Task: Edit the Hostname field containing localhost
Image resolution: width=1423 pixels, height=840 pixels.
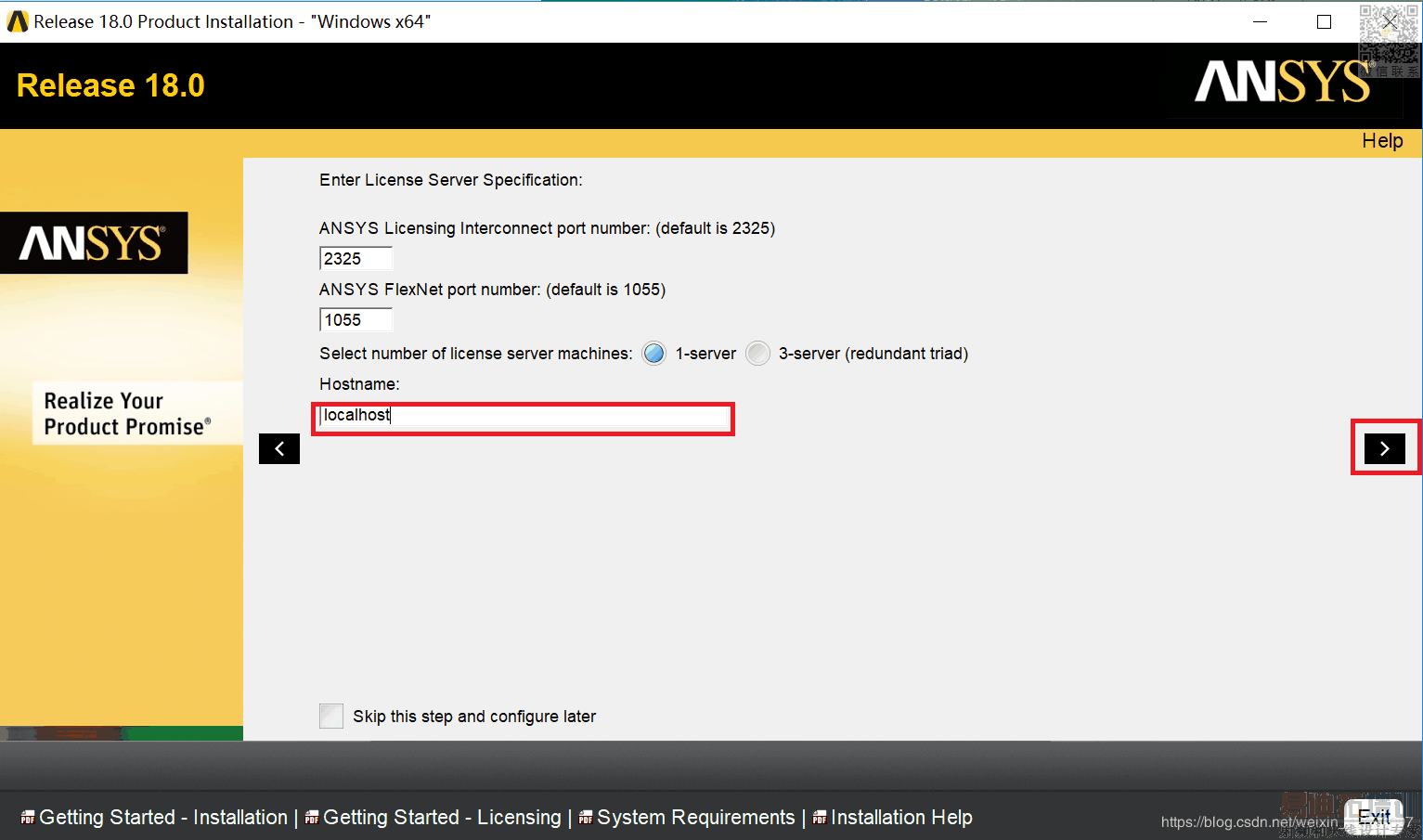Action: click(x=524, y=416)
